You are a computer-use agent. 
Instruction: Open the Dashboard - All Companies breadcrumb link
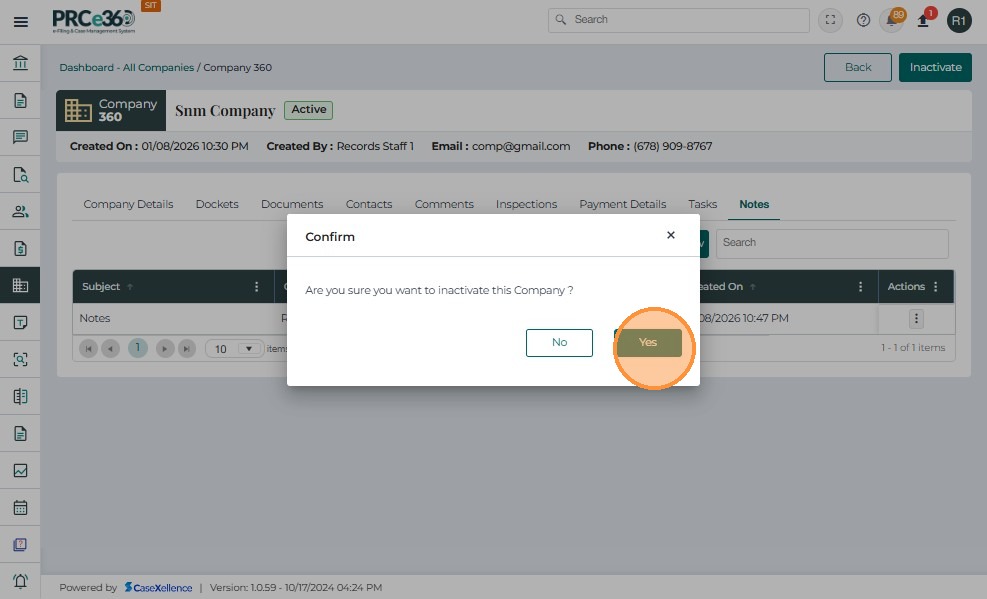[x=127, y=67]
